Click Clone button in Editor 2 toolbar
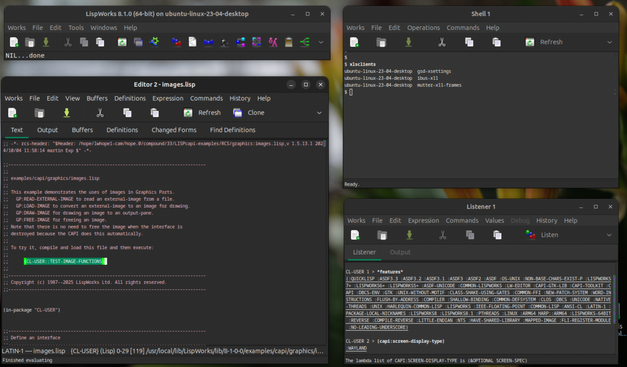The width and height of the screenshot is (627, 367). (x=249, y=113)
